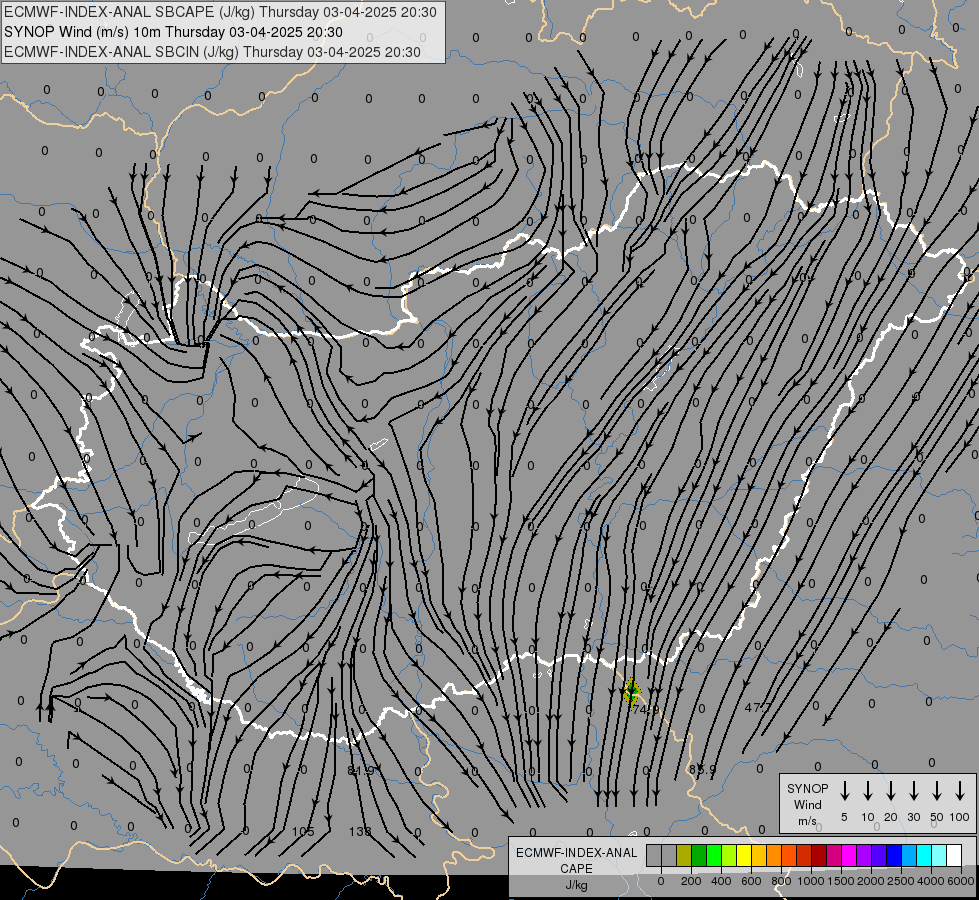The height and width of the screenshot is (900, 979).
Task: Select the magenta-pink swatch left of the 1500 tick
Action: pos(834,855)
